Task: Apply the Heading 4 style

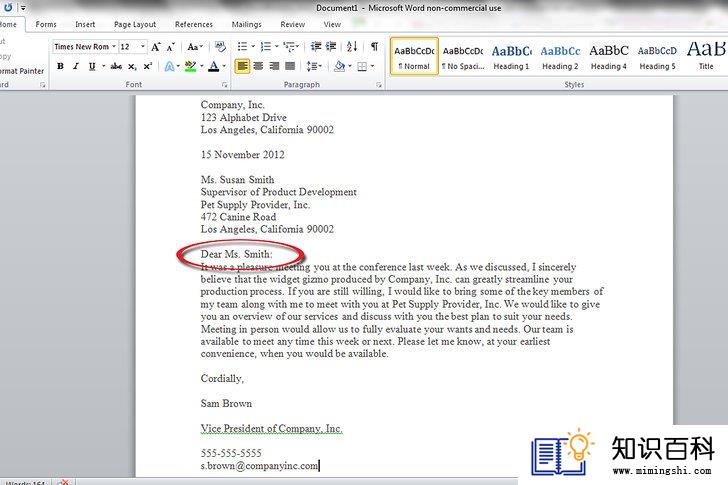Action: [x=609, y=57]
